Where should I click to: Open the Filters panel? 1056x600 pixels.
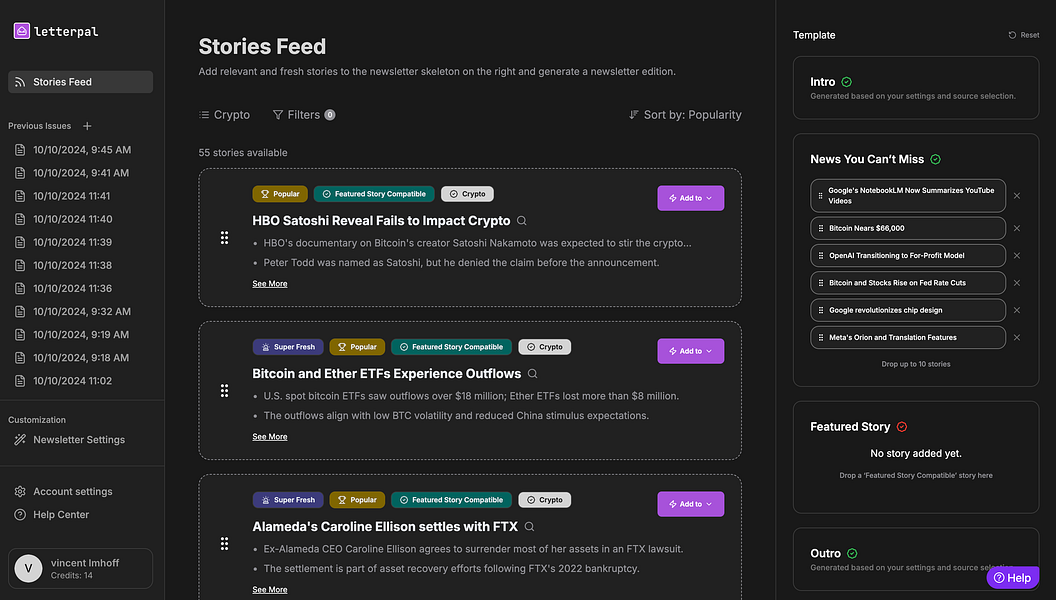303,115
